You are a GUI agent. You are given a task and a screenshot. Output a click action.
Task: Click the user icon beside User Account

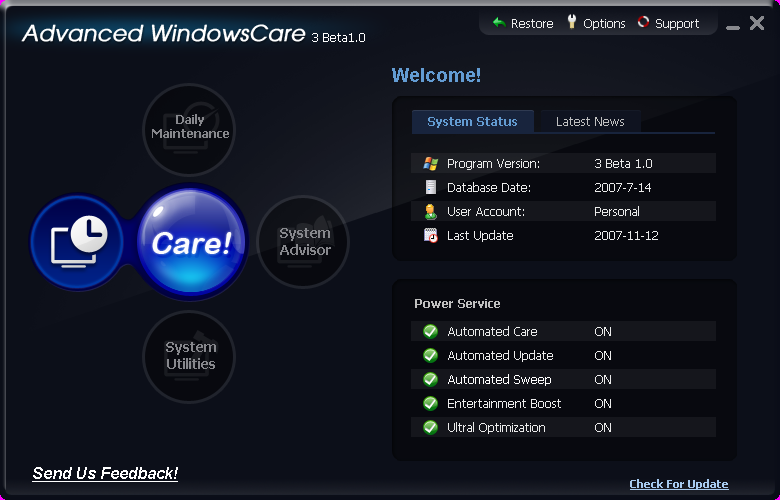tap(430, 211)
